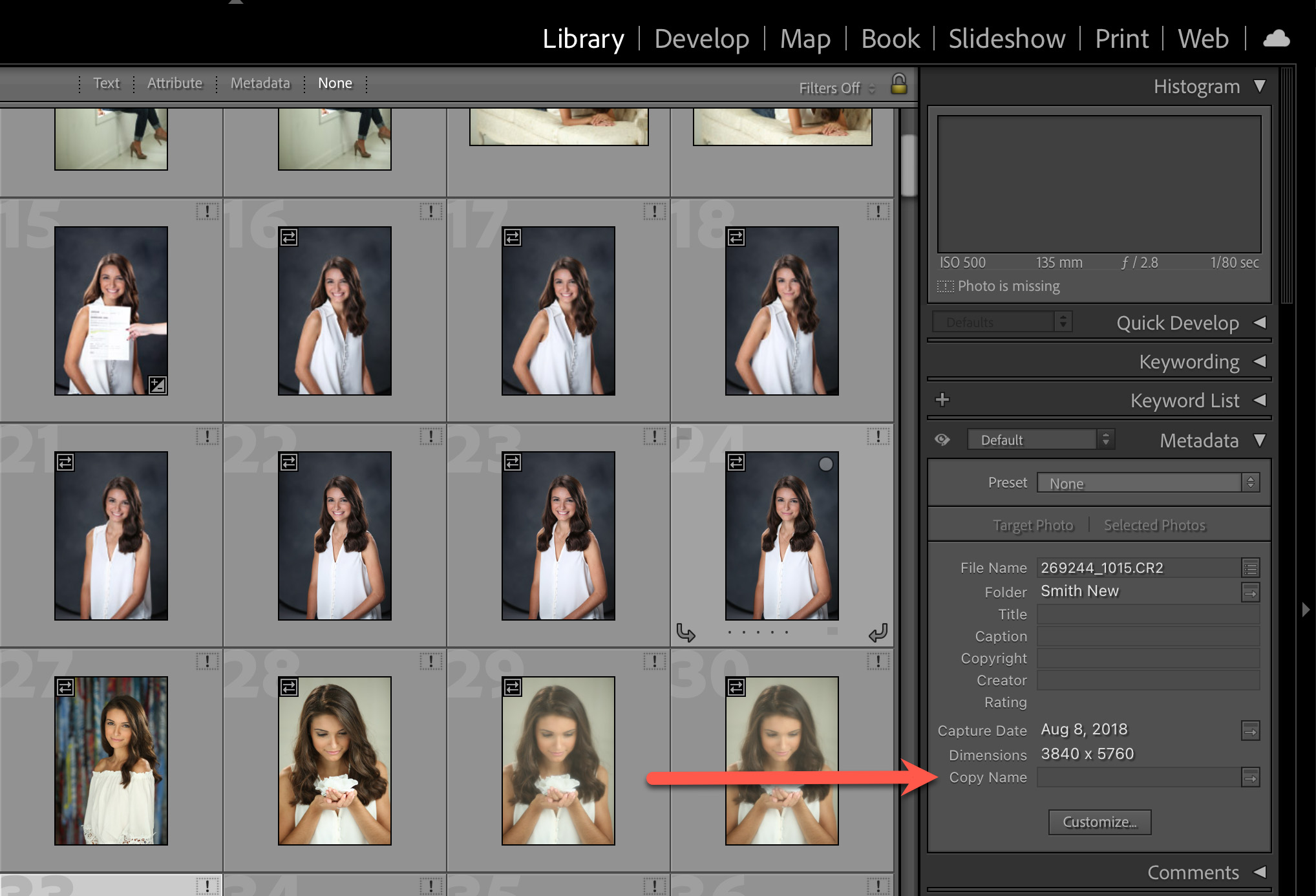Click the cloud sync icon
The image size is (1316, 896).
tap(1276, 39)
